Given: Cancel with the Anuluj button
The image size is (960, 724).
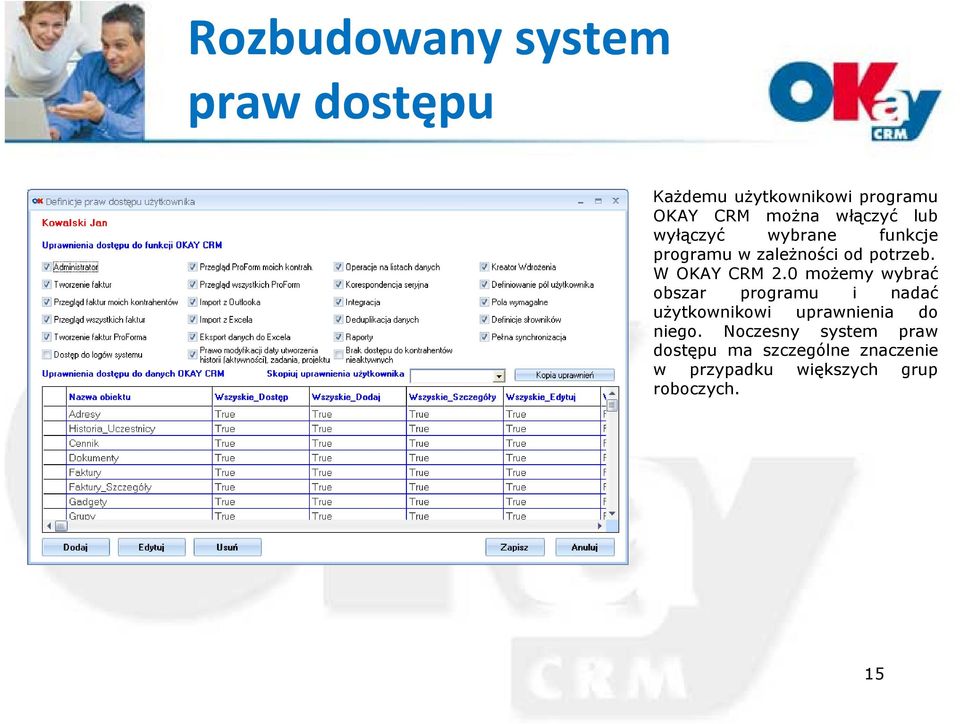Looking at the screenshot, I should point(585,547).
